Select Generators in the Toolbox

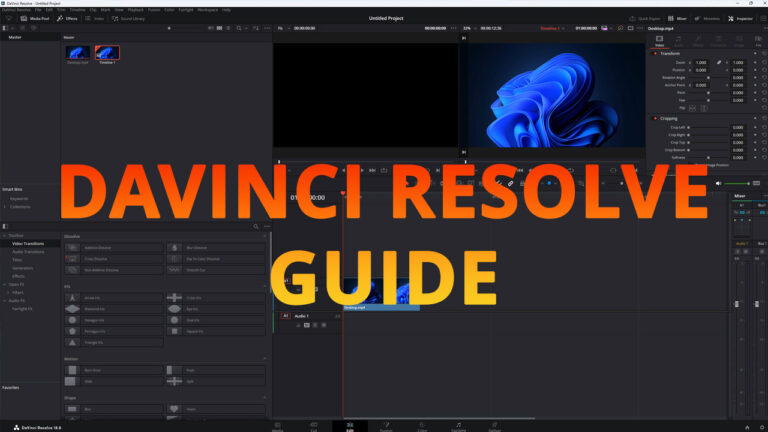23,268
